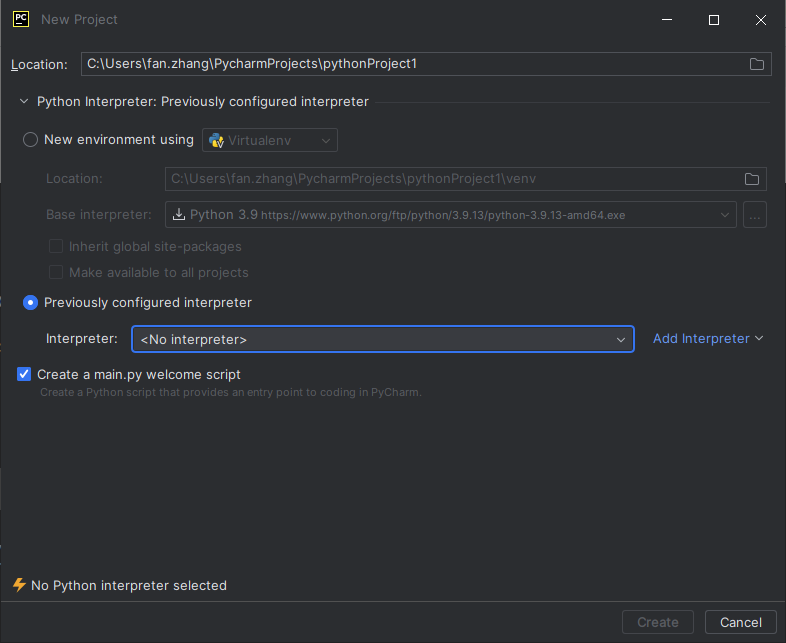Click the PyCharm logo in title bar
Viewport: 786px width, 643px height.
pyautogui.click(x=21, y=19)
